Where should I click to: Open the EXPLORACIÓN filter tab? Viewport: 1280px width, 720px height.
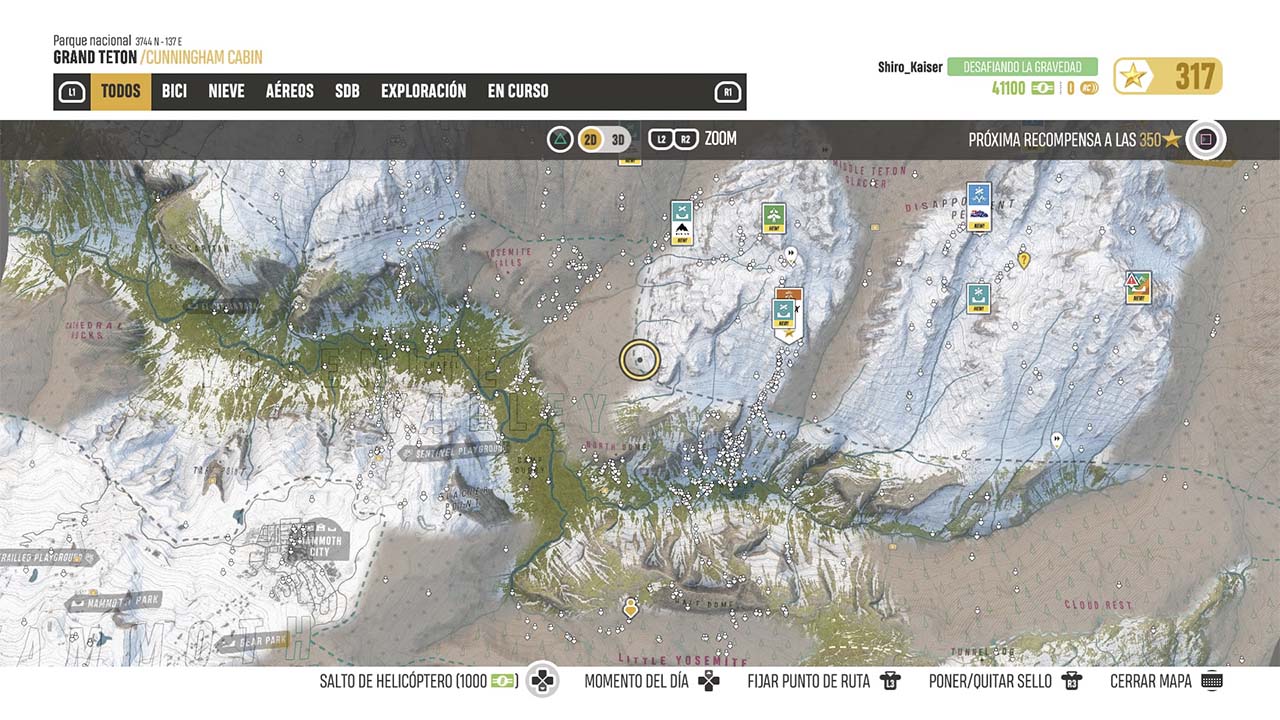coord(423,91)
